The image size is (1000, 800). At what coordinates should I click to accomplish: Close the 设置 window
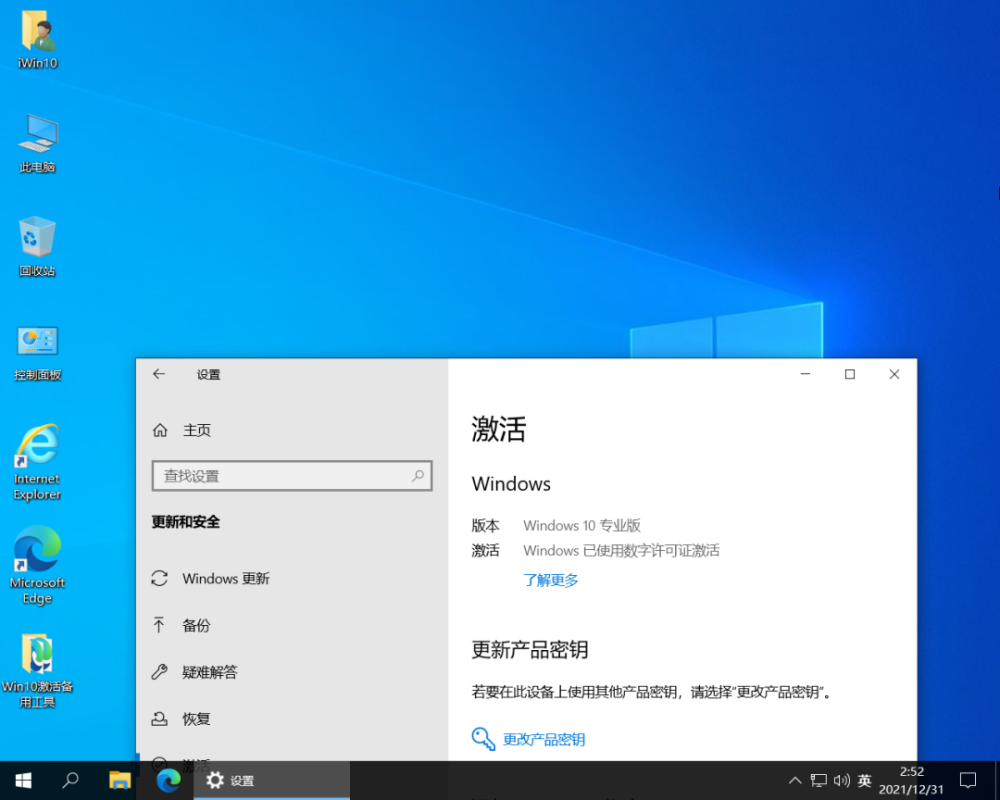[x=895, y=374]
